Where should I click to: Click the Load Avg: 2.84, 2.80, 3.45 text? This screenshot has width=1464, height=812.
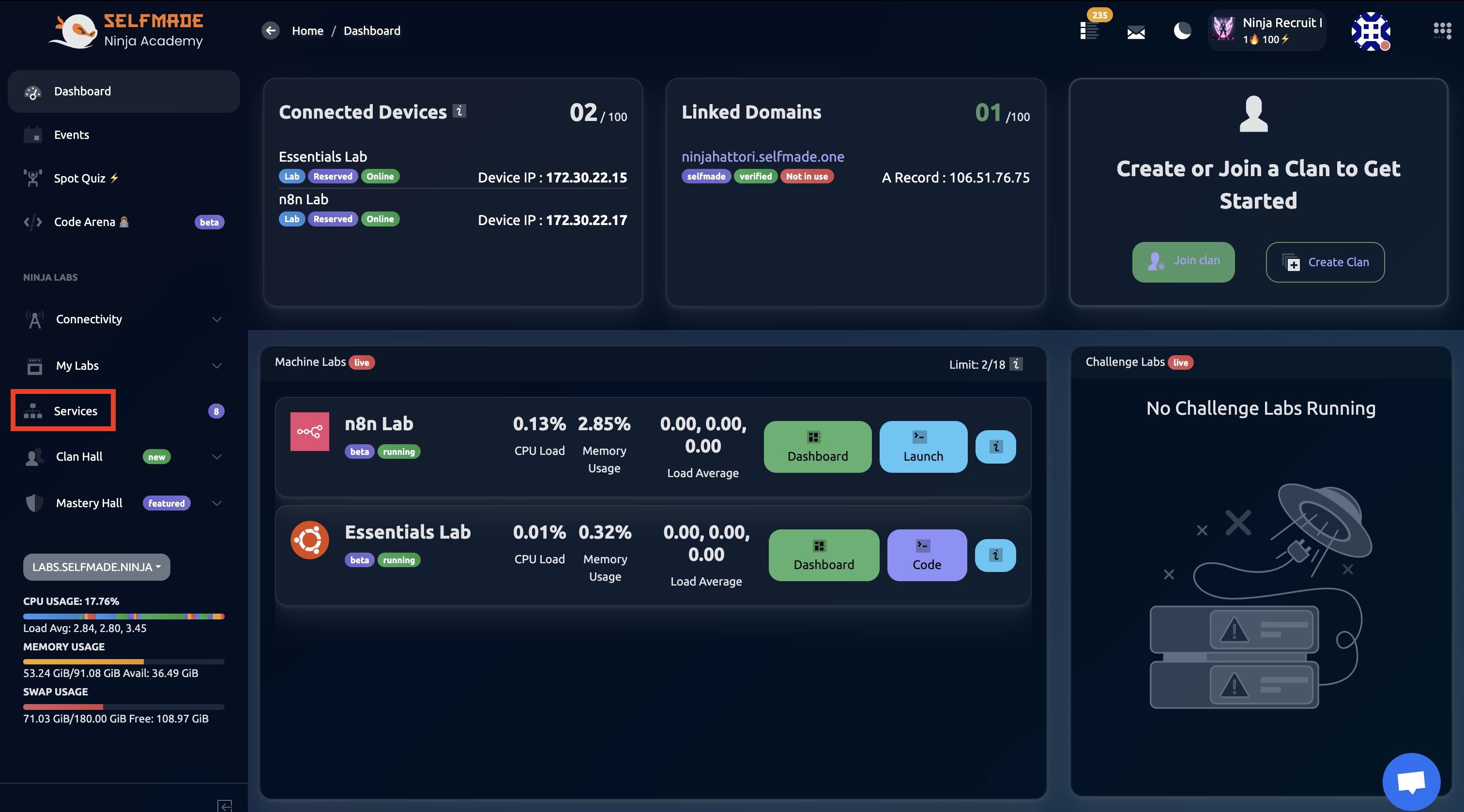point(85,628)
